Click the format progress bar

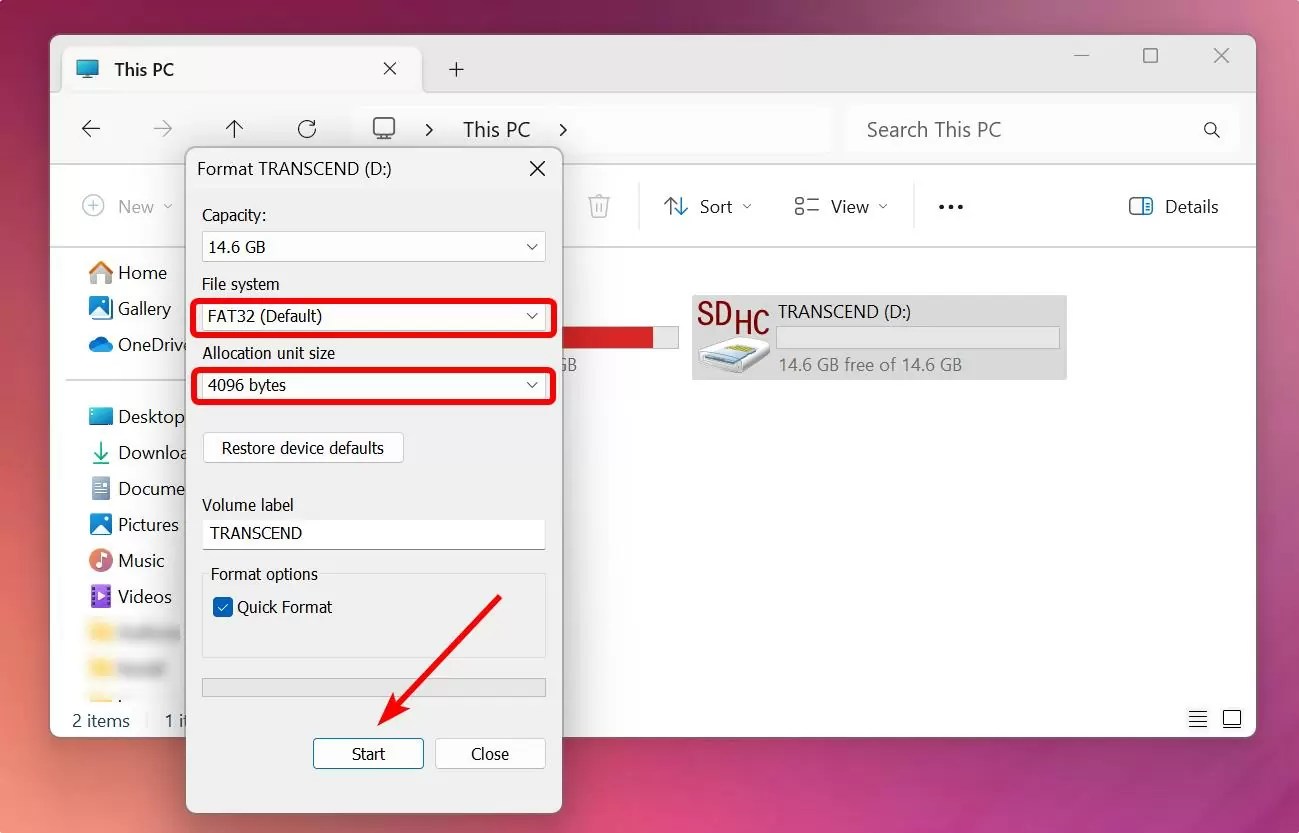click(373, 687)
